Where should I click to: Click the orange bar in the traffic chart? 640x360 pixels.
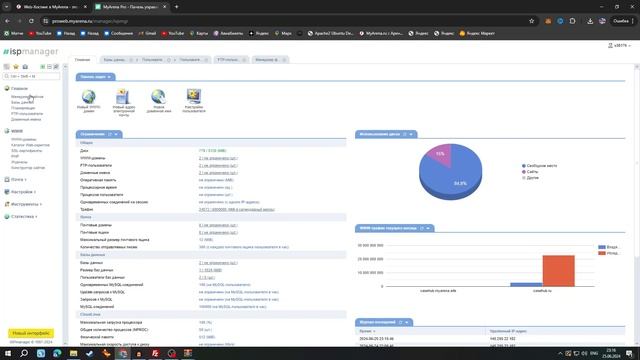[x=558, y=271]
